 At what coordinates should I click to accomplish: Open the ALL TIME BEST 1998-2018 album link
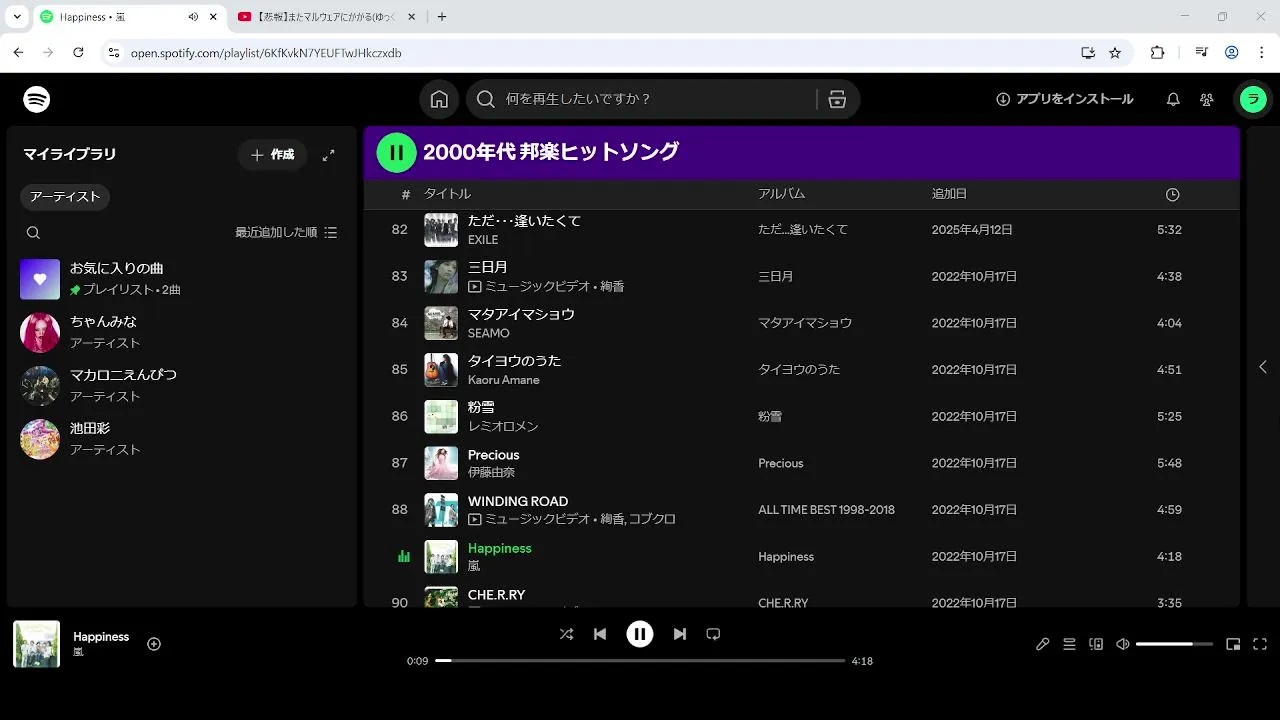coord(826,510)
